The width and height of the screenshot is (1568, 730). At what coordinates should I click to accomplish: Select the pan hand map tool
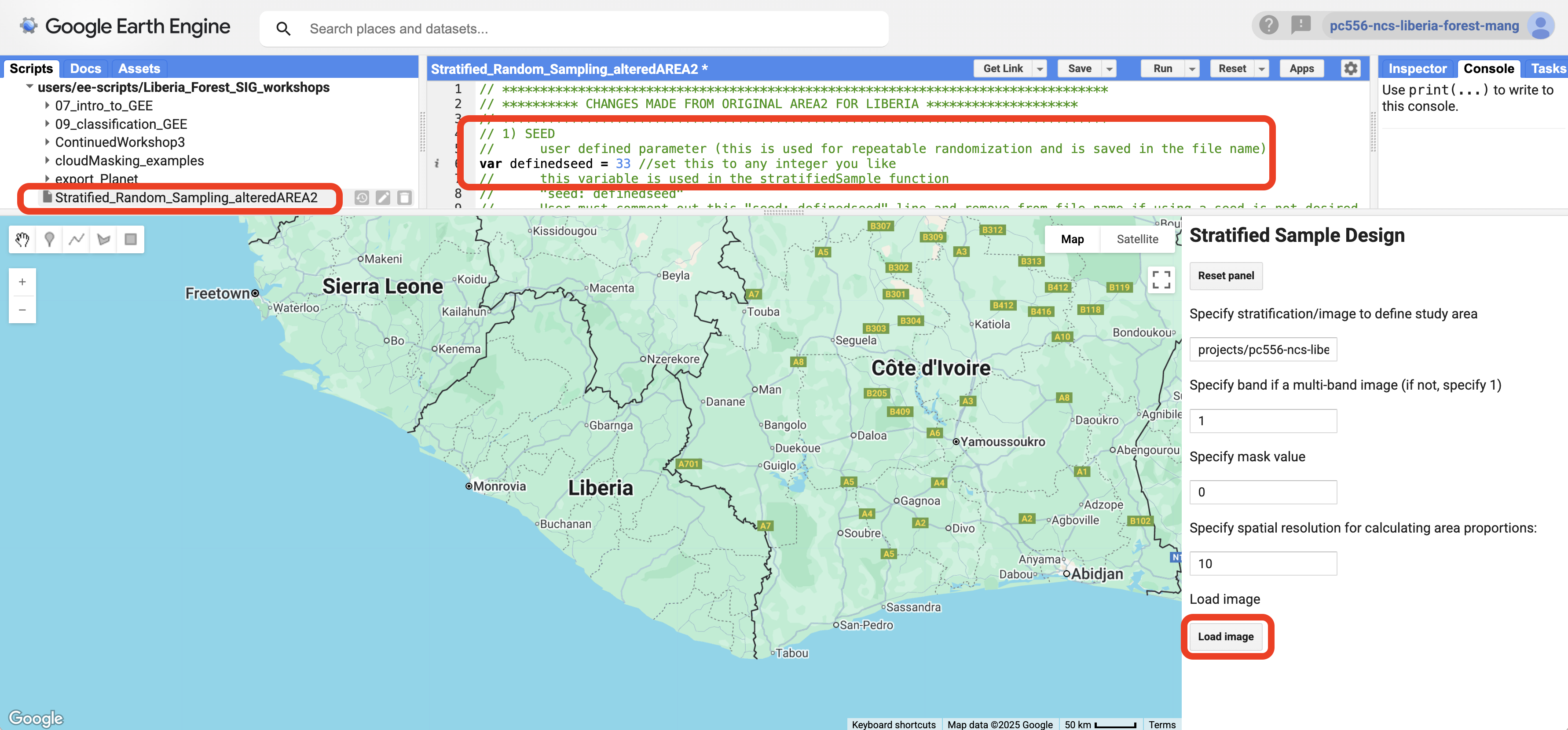click(x=22, y=240)
